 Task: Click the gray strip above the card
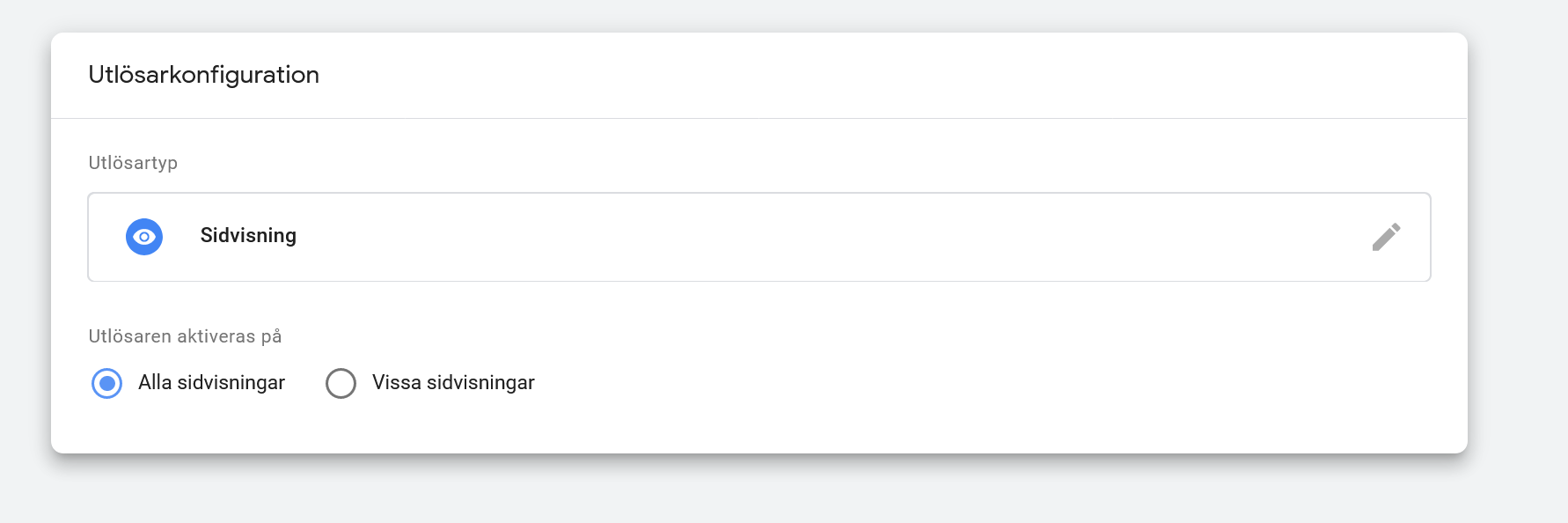tap(757, 15)
